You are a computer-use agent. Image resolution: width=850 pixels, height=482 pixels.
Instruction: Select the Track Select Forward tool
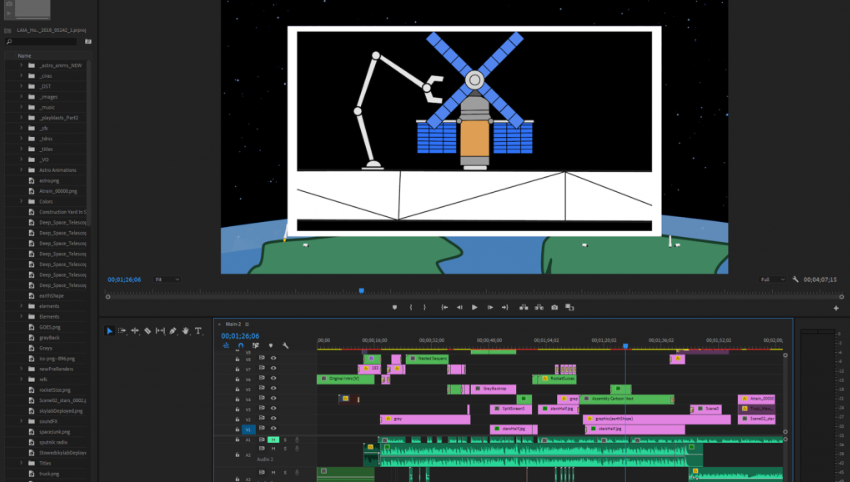click(x=122, y=331)
